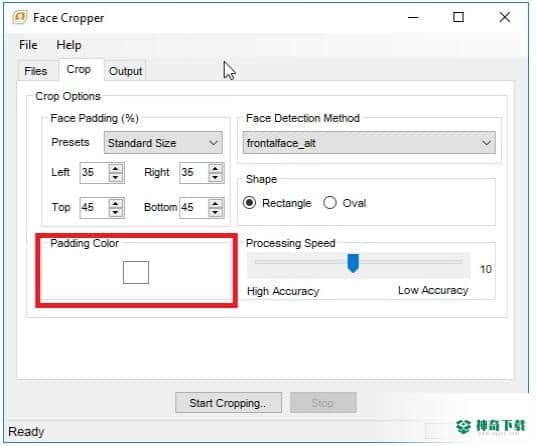
Task: Decrease the Top padding with down arrow
Action: [116, 212]
